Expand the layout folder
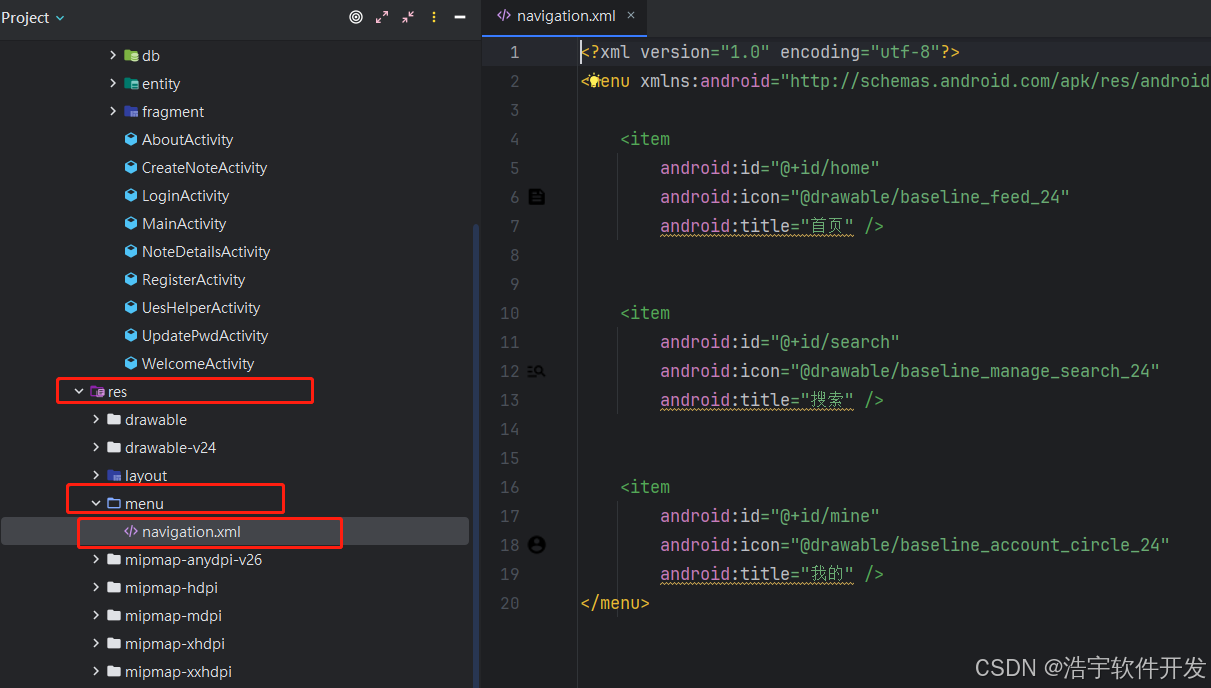The width and height of the screenshot is (1211, 688). click(96, 476)
